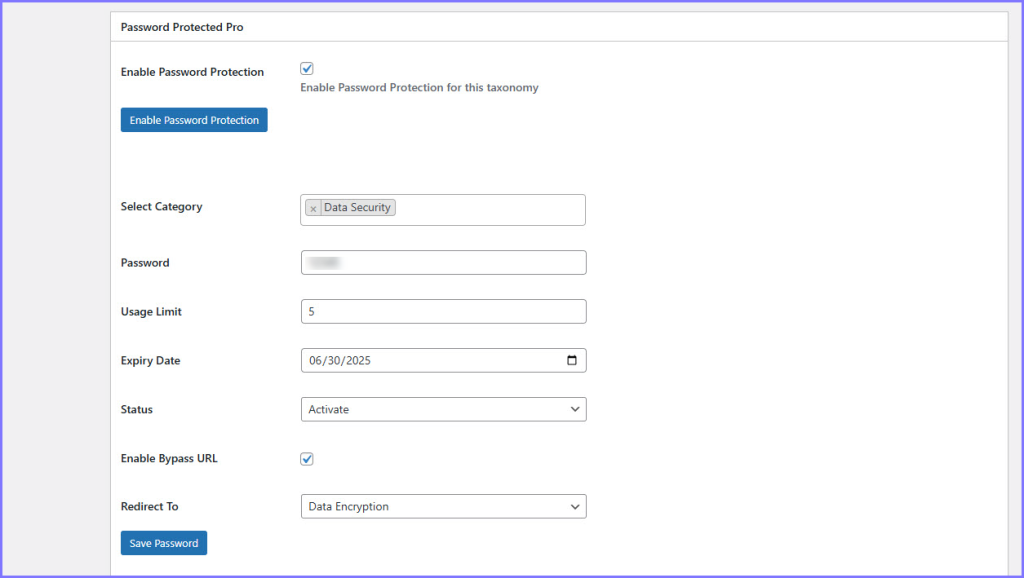The width and height of the screenshot is (1024, 578).
Task: Click the Save Password button
Action: point(163,543)
